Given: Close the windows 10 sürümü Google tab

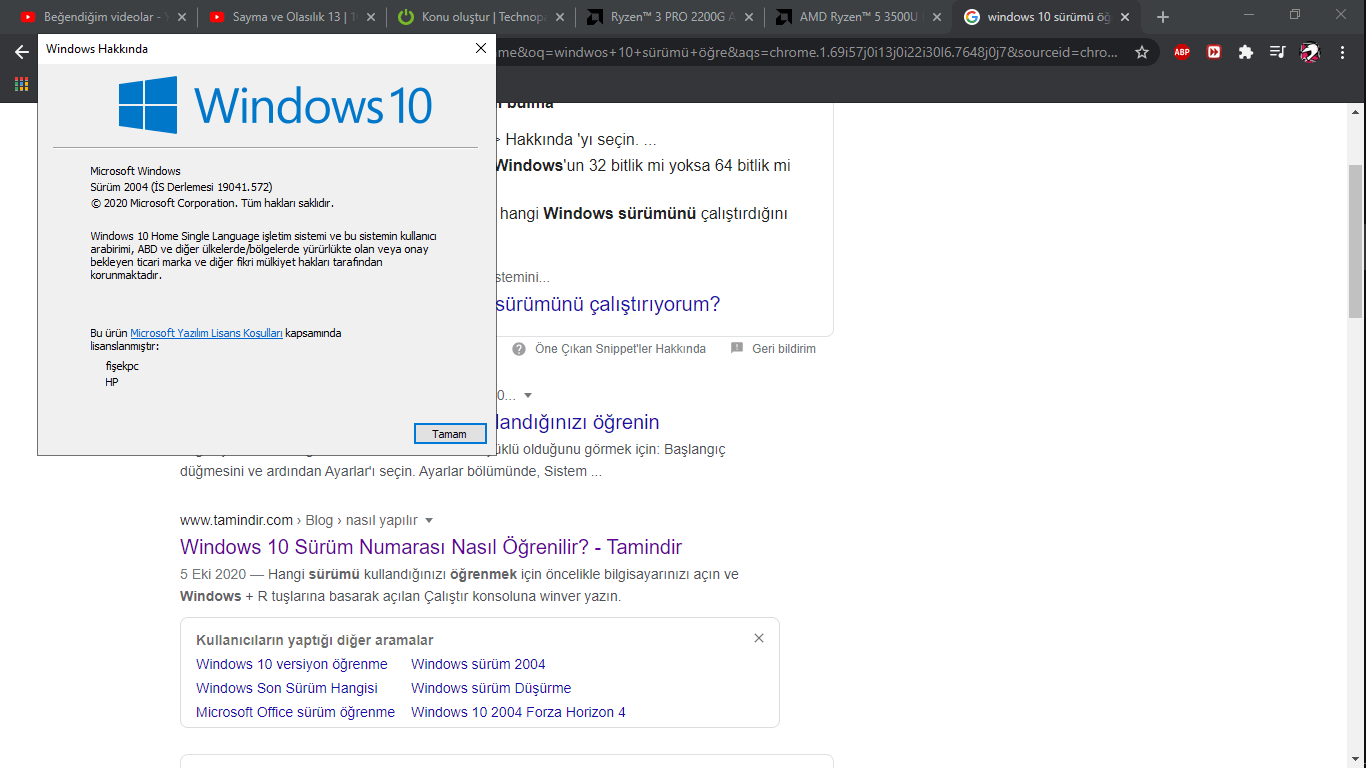Looking at the screenshot, I should (x=1125, y=17).
